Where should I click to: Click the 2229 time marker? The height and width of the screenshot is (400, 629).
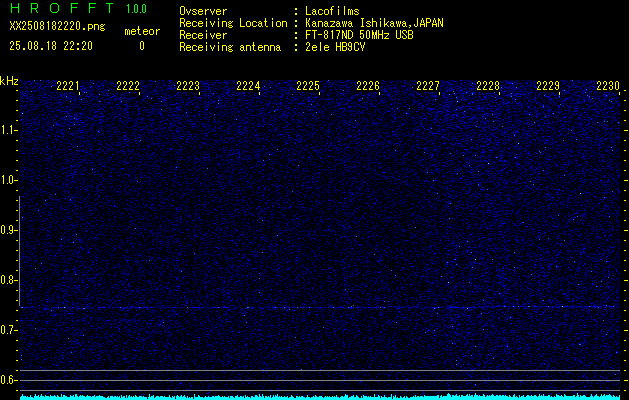548,86
